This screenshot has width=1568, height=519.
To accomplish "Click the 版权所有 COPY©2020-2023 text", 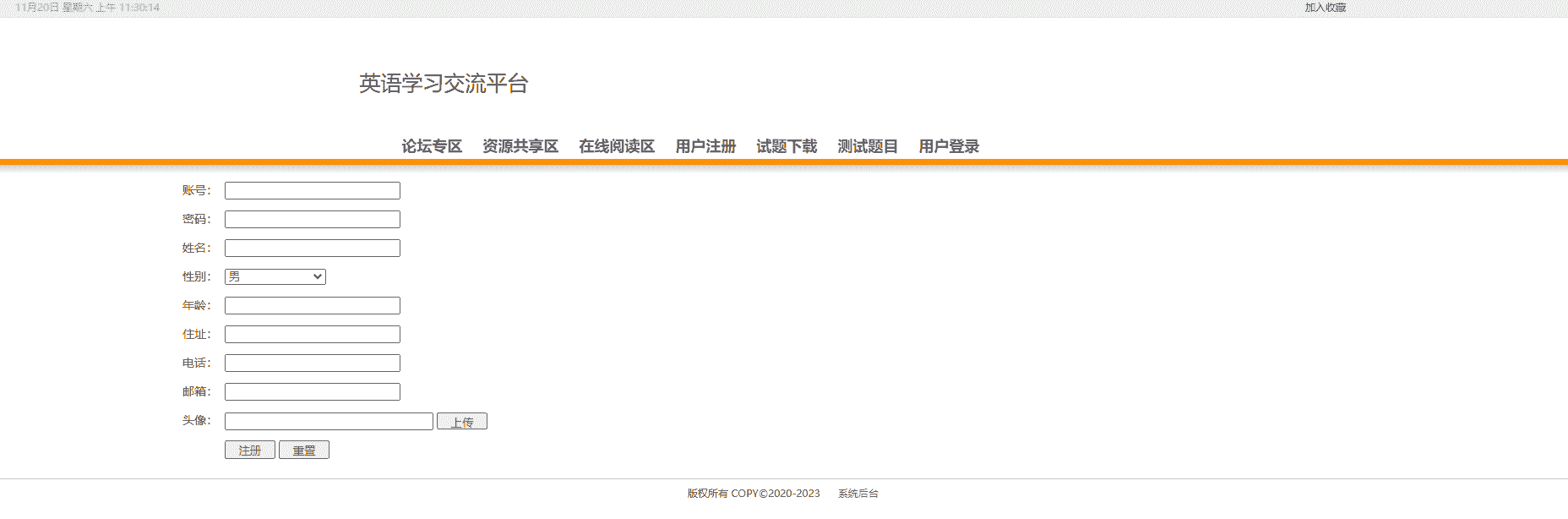I will click(x=754, y=494).
